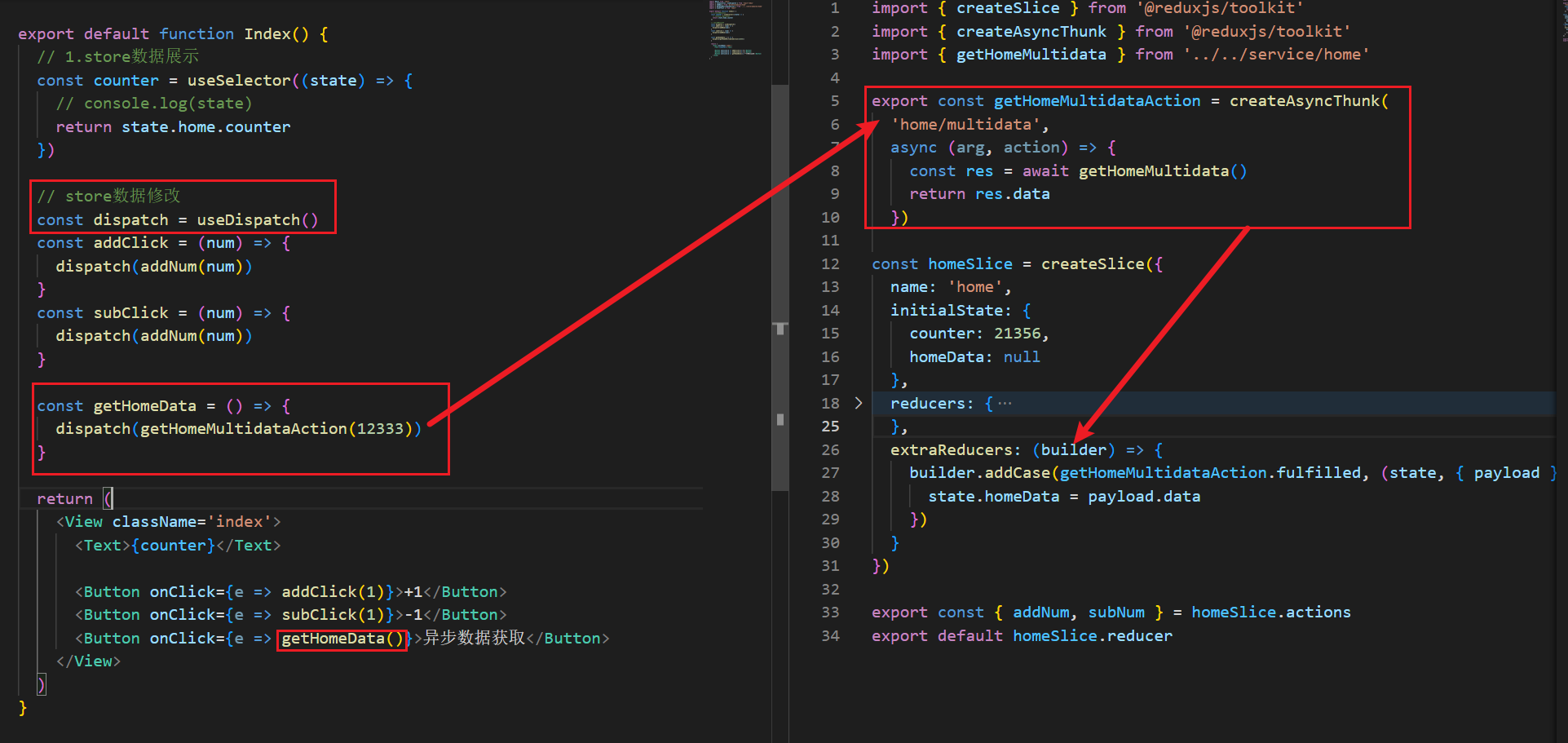Click the folded ellipsis after reducers
The height and width of the screenshot is (743, 1568).
point(1005,404)
